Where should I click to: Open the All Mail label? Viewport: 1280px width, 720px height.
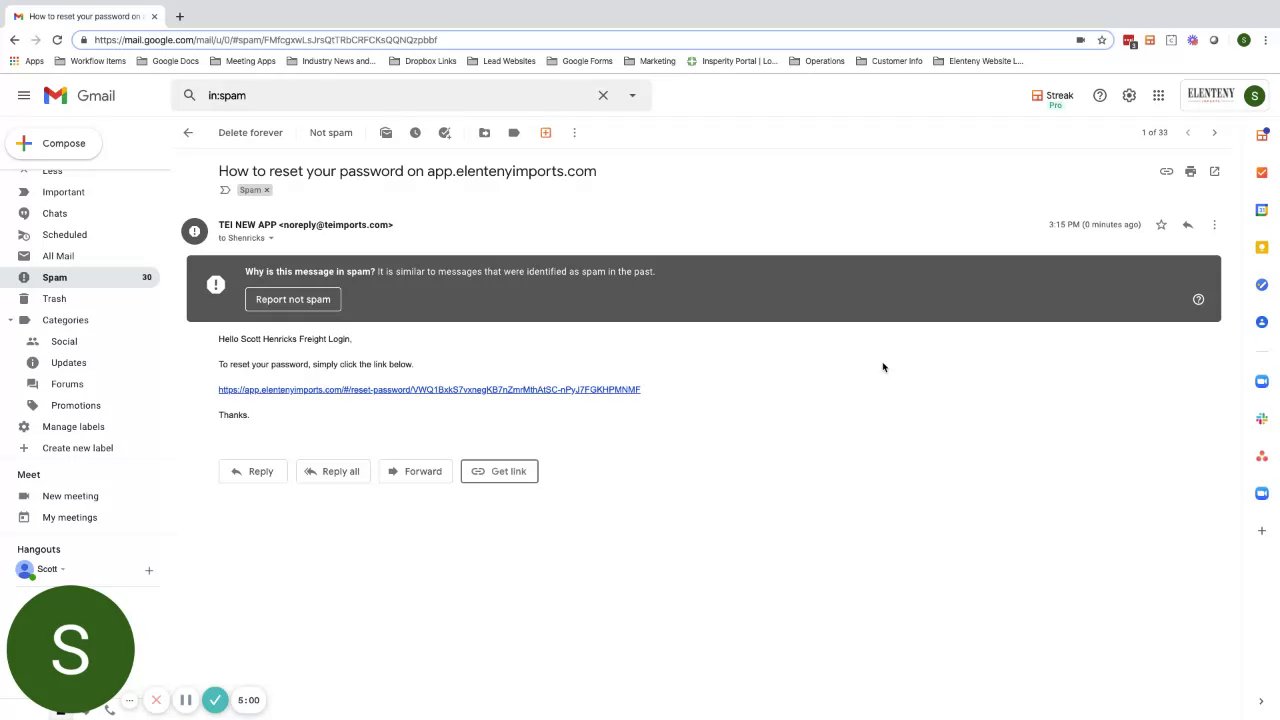(x=58, y=256)
